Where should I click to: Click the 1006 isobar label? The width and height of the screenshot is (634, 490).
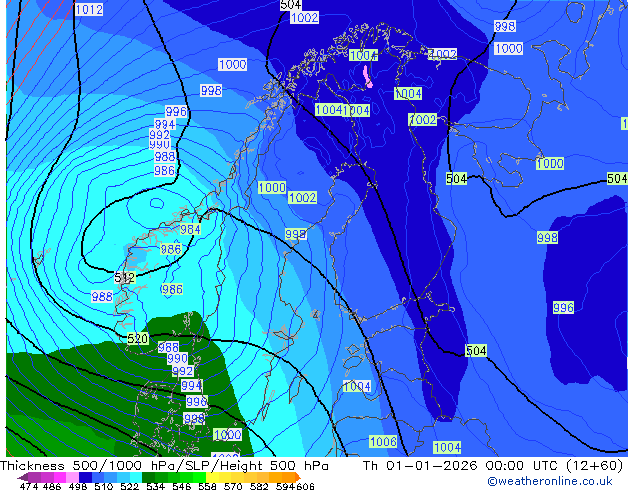[x=383, y=441]
